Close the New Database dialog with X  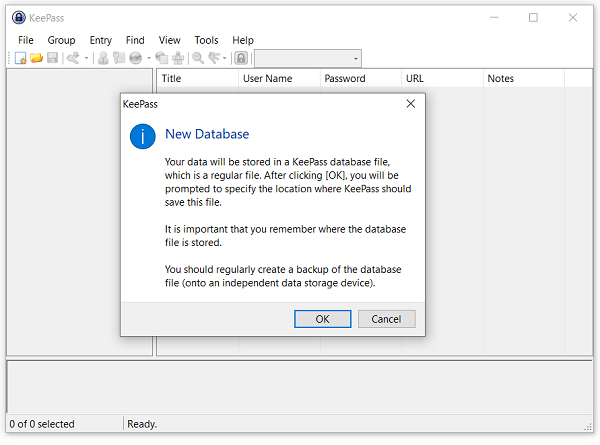411,104
